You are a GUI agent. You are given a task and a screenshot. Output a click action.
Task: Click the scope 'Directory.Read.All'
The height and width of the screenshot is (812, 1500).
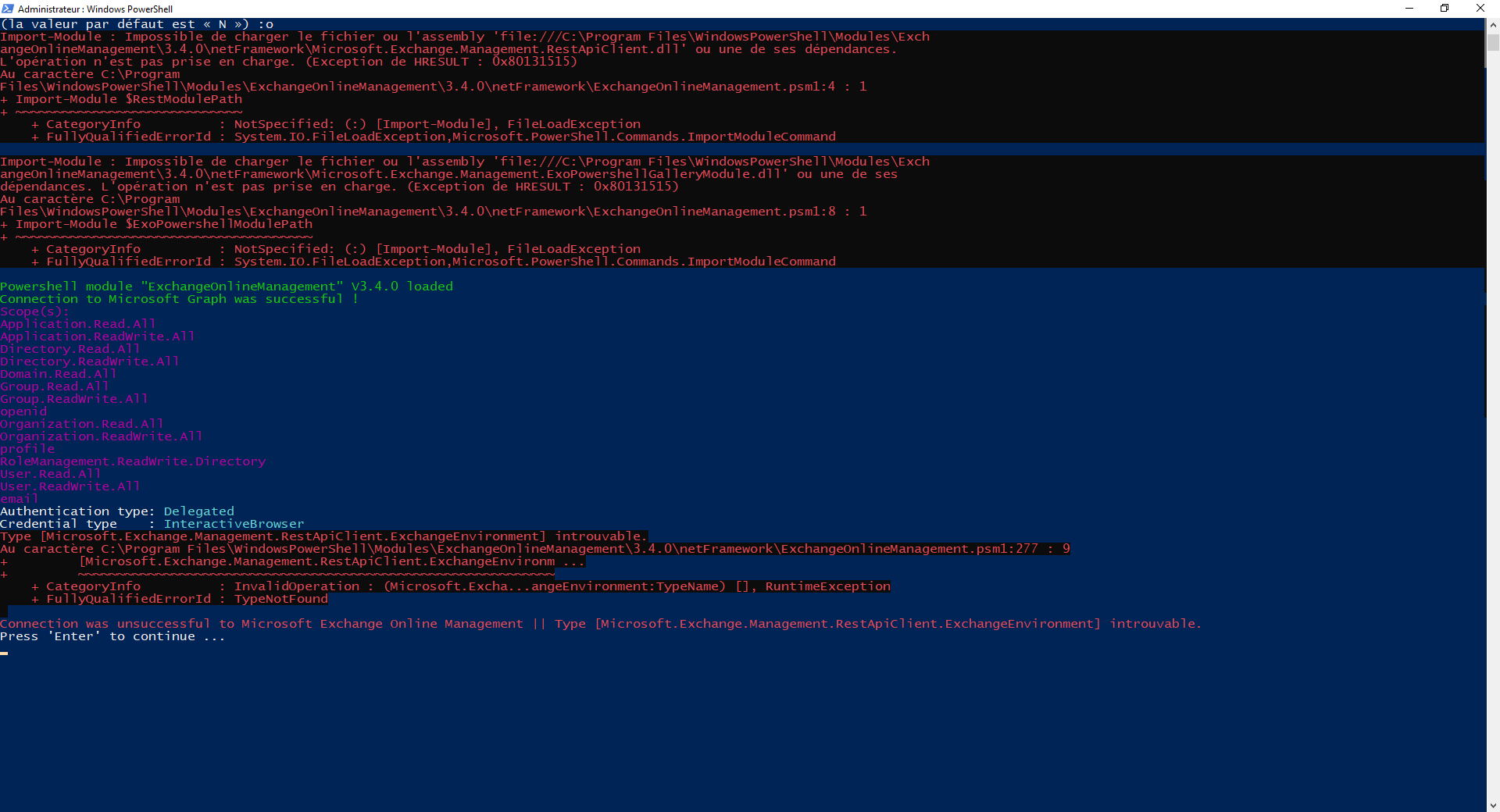(70, 349)
